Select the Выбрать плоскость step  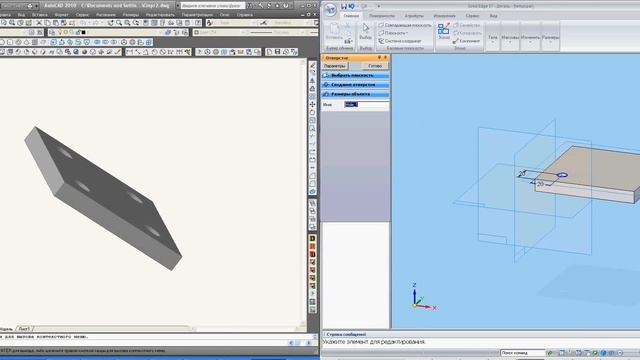[x=356, y=76]
